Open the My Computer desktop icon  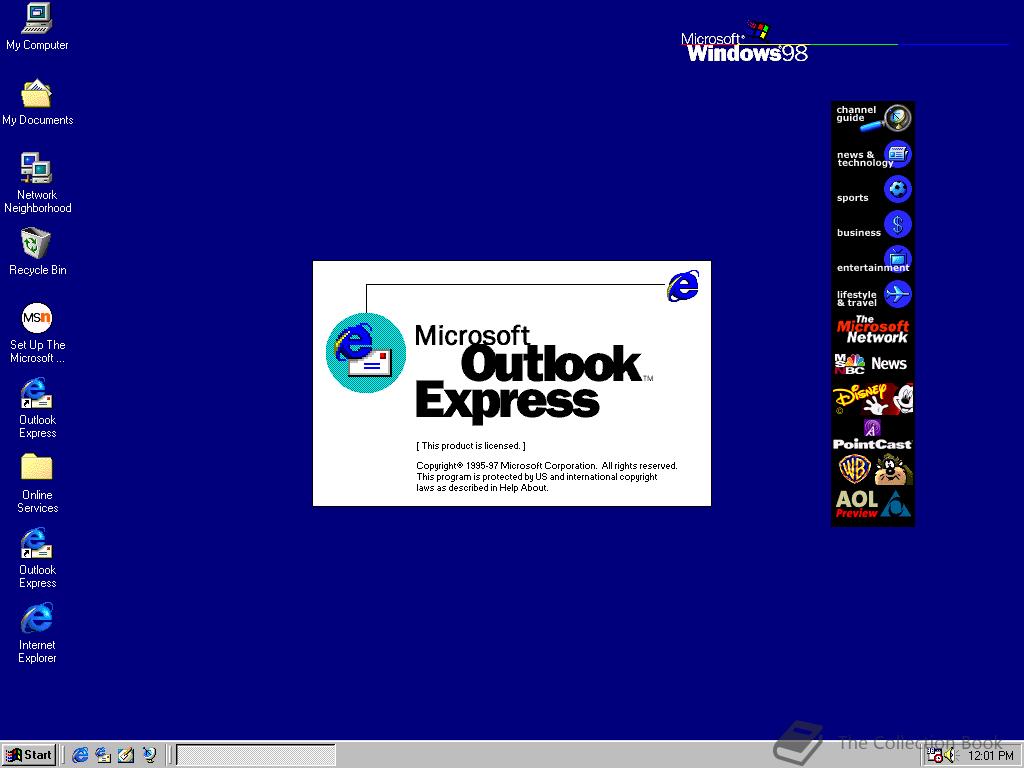tap(37, 26)
